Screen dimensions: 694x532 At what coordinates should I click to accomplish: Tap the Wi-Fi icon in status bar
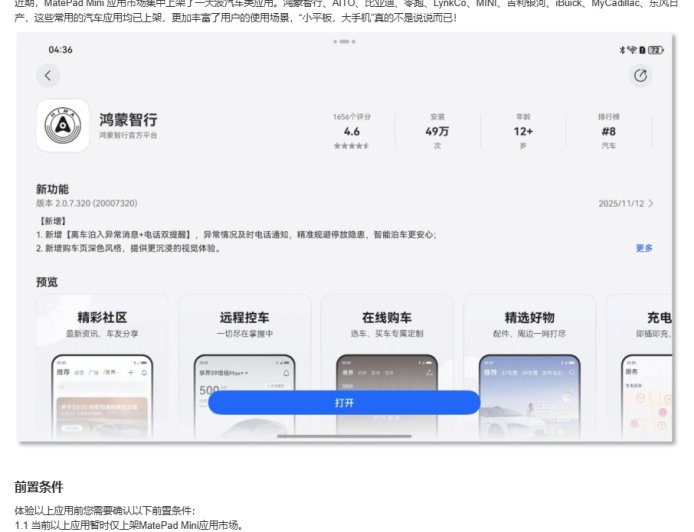(632, 50)
